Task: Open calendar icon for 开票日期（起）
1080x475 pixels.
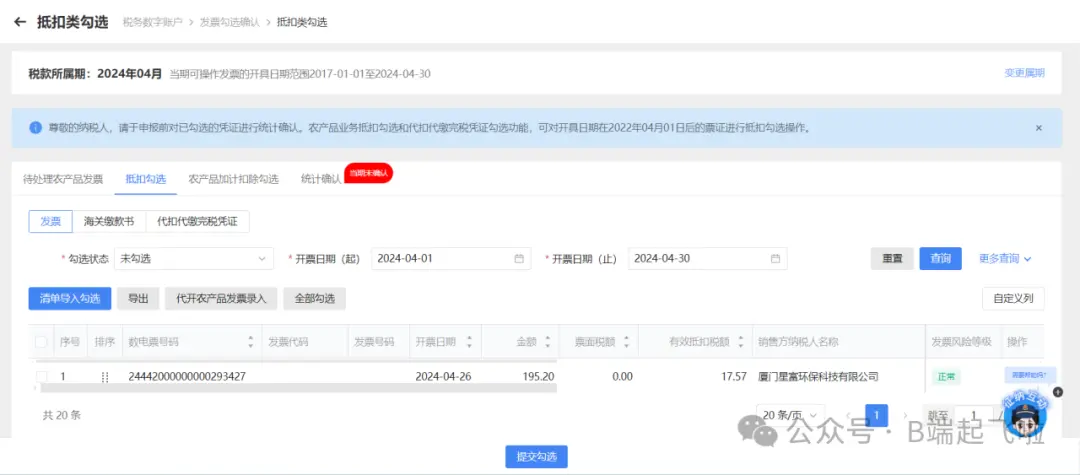Action: tap(519, 258)
